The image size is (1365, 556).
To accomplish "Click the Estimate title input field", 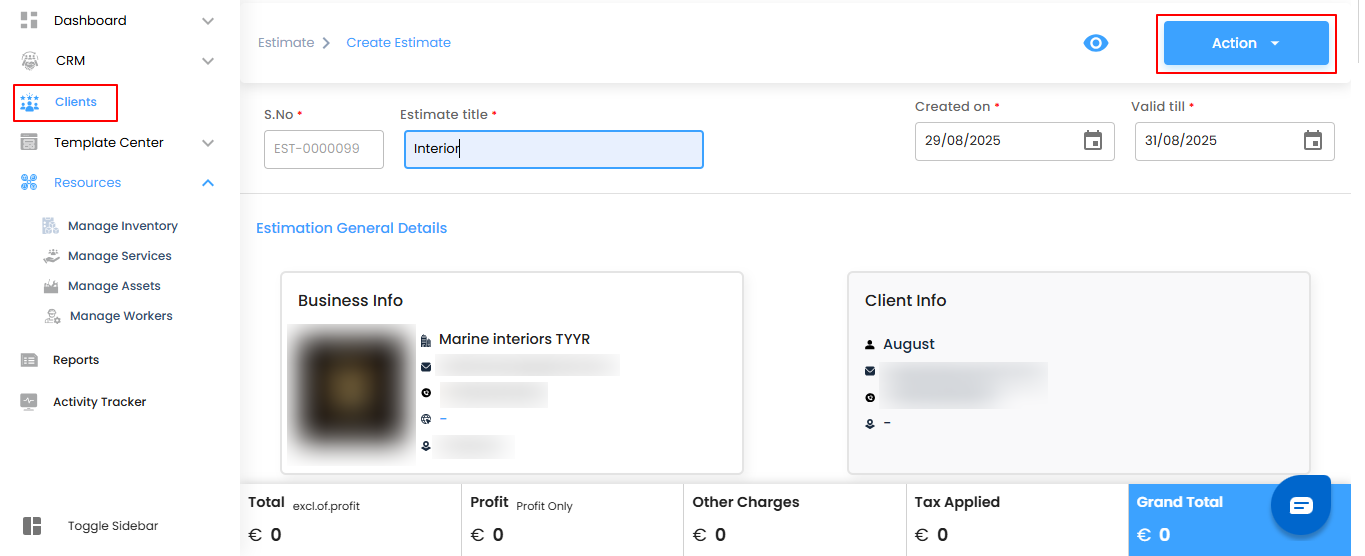I will tap(553, 149).
